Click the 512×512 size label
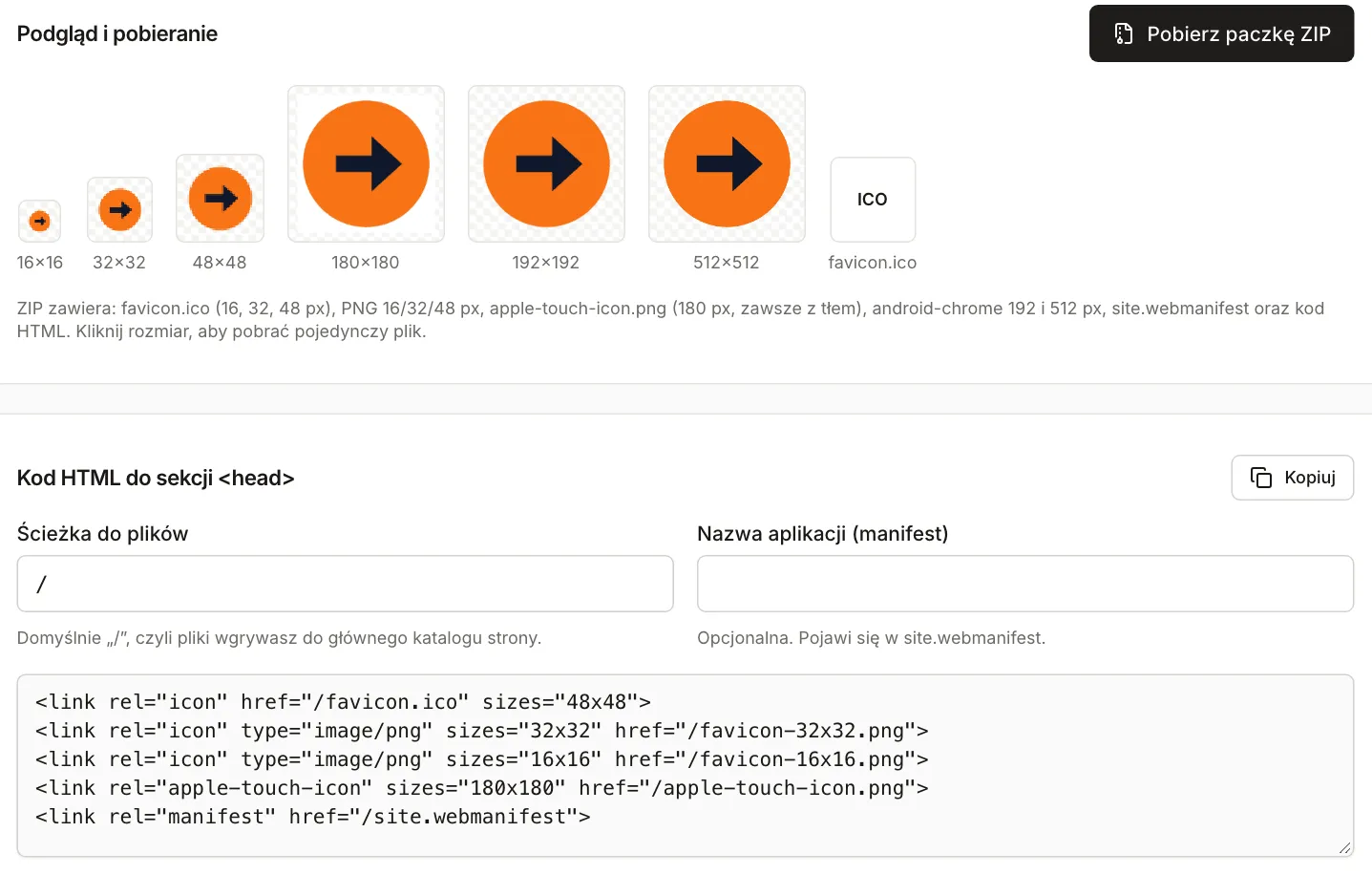The height and width of the screenshot is (875, 1372). pos(727,263)
